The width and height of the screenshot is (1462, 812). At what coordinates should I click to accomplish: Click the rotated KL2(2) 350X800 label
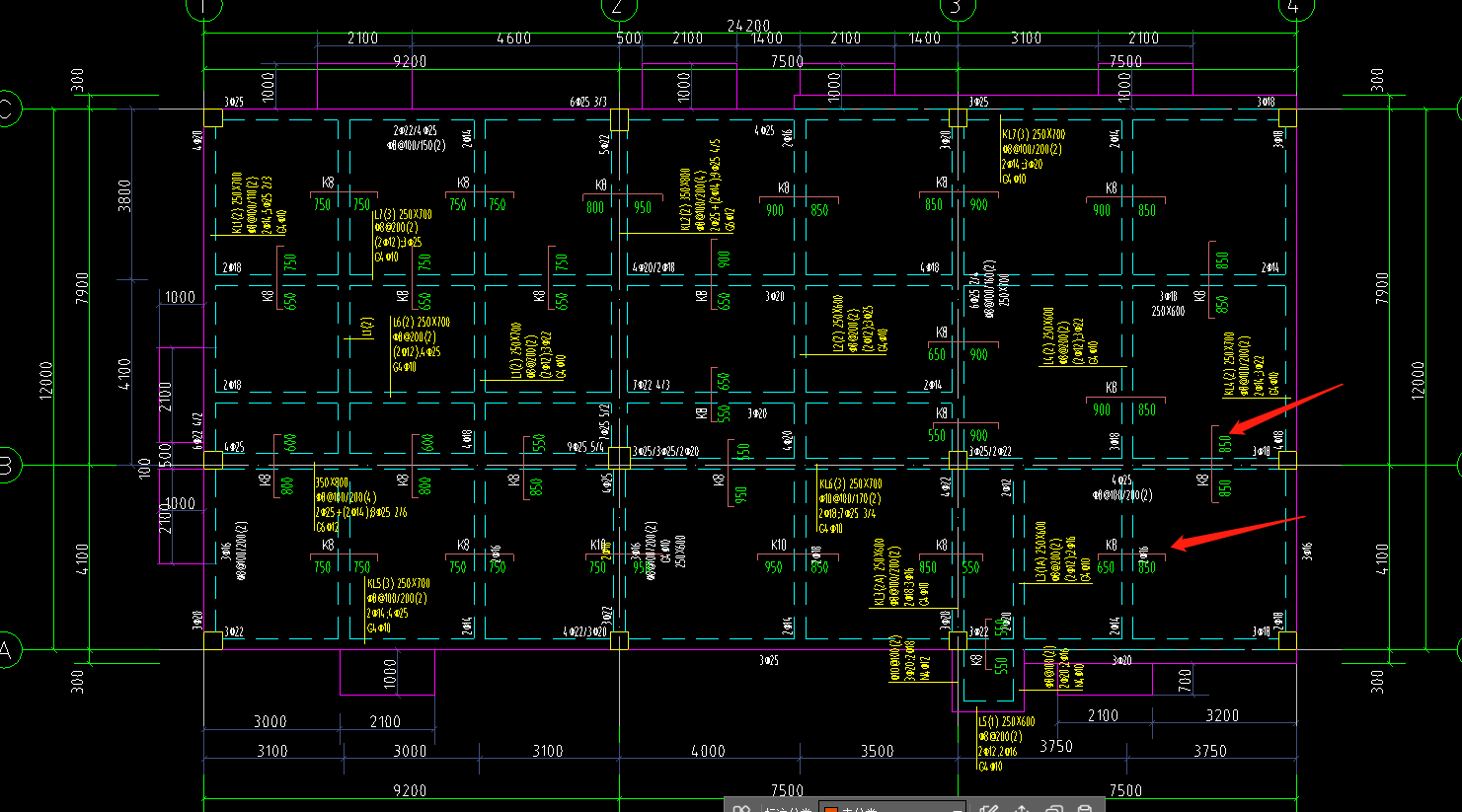click(x=685, y=199)
